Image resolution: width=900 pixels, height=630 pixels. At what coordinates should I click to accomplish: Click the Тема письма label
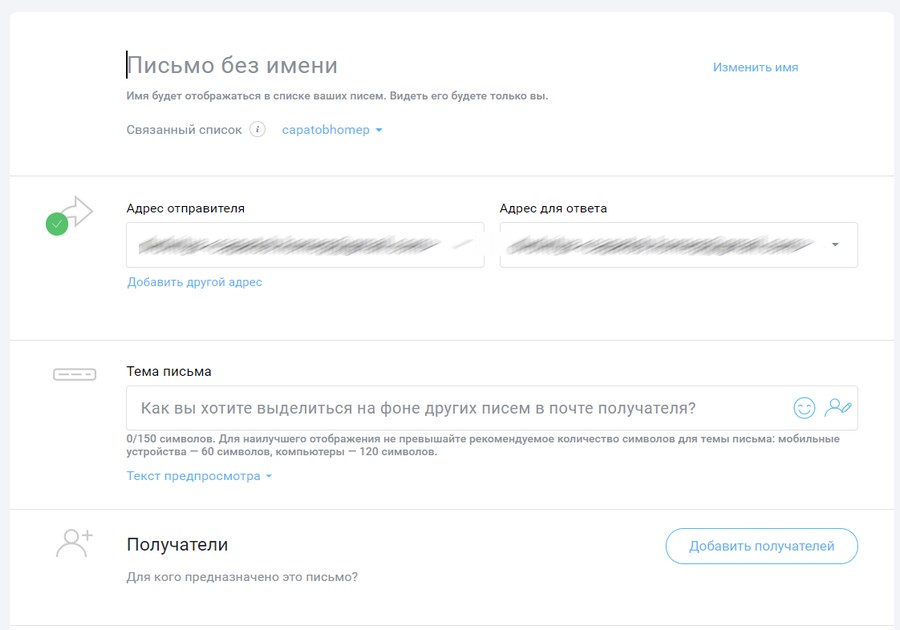[x=169, y=371]
